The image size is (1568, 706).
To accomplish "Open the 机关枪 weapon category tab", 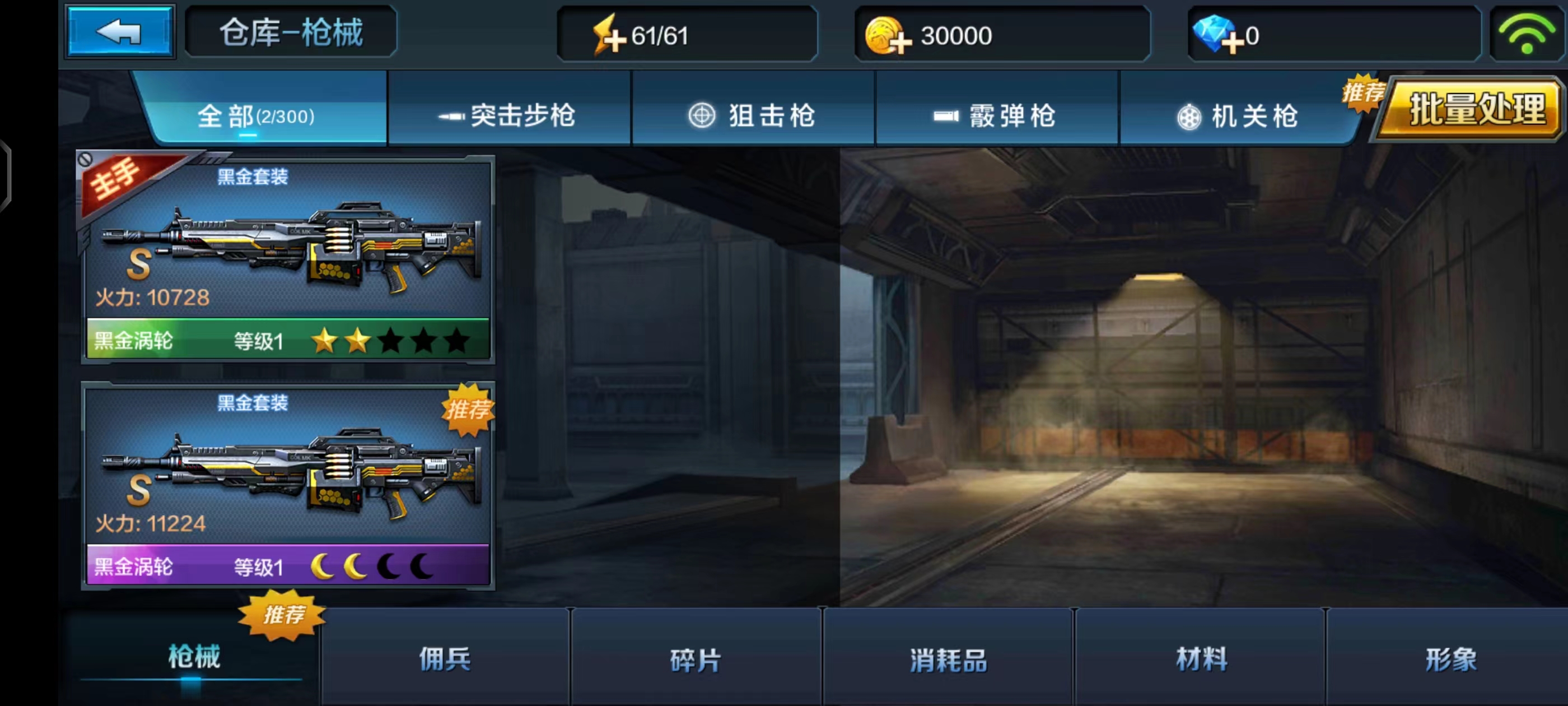I will (1239, 114).
